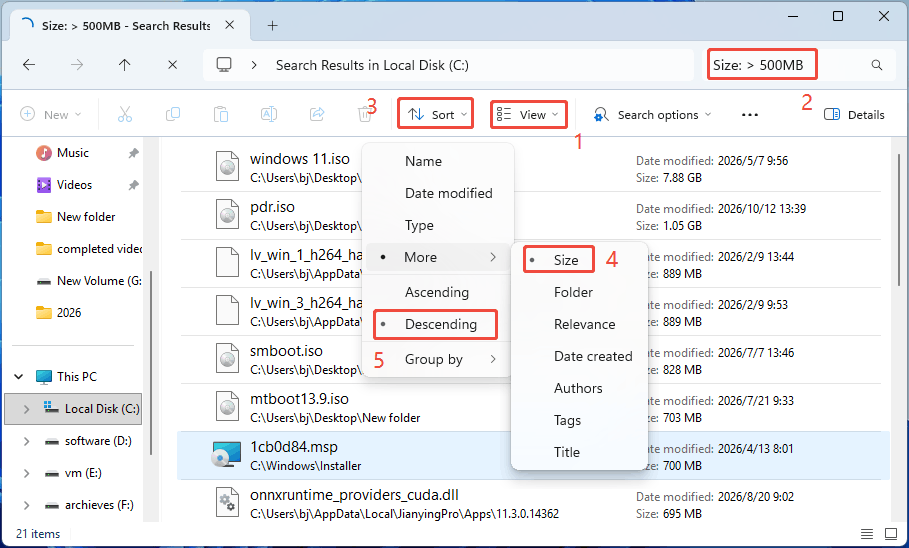Click the 1cb0d84.msp installer icon
This screenshot has width=909, height=548.
click(x=226, y=455)
